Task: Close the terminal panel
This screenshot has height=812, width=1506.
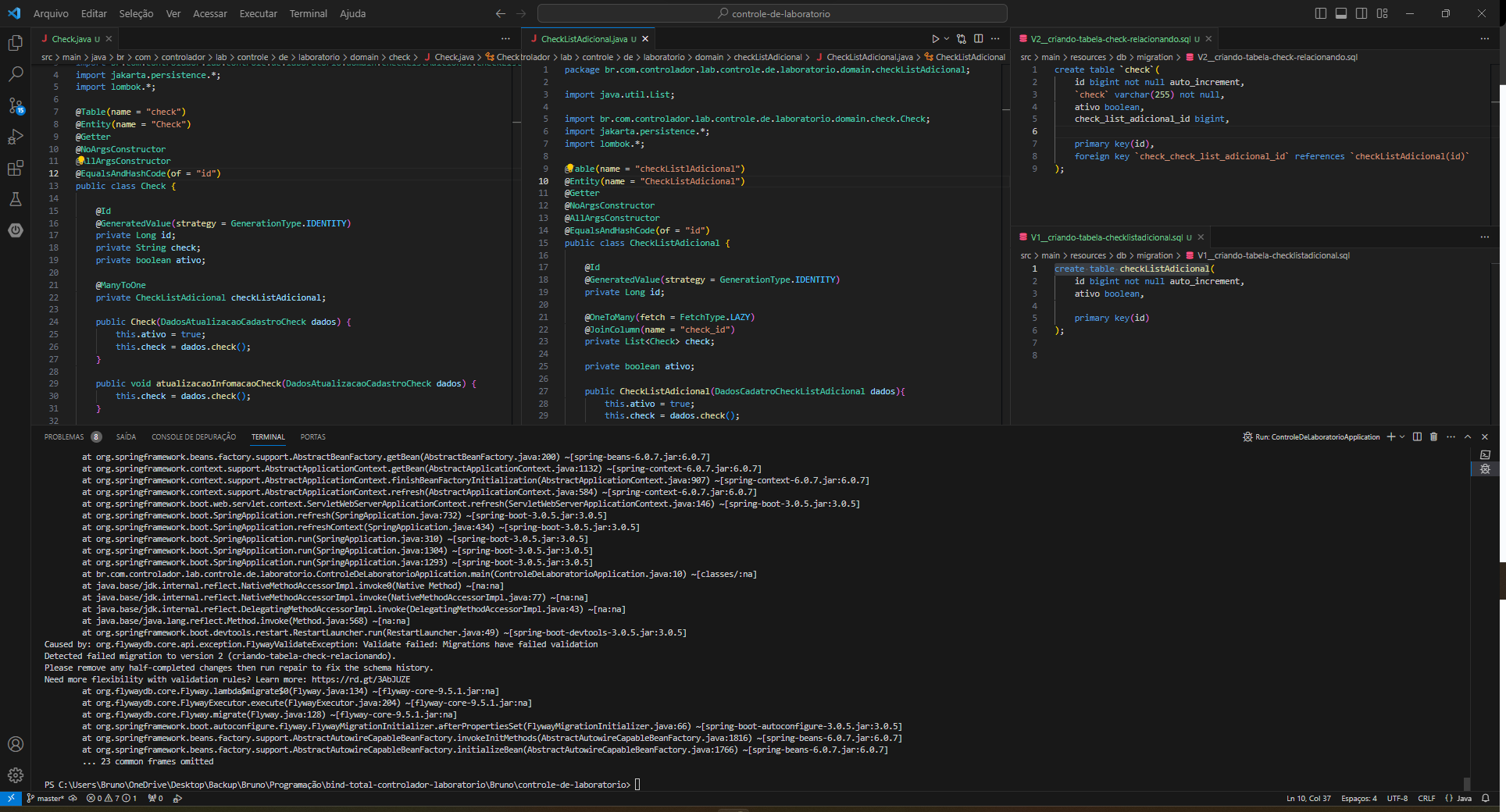Action: (x=1485, y=437)
